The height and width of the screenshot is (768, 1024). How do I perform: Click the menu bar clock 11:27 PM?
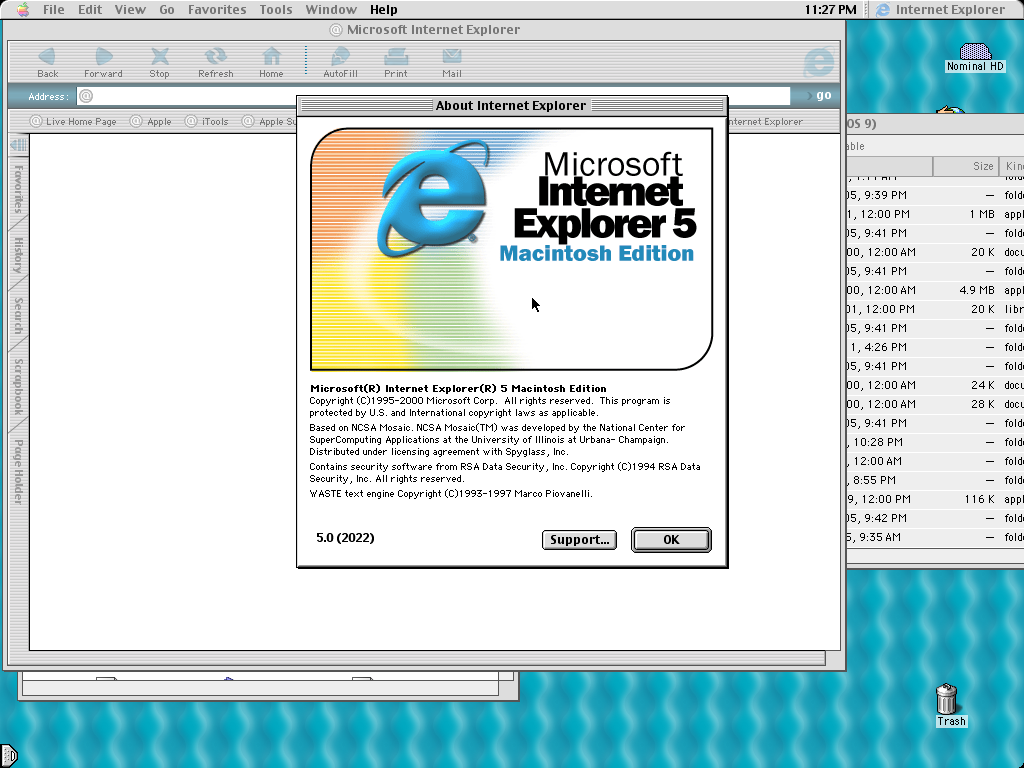[830, 10]
